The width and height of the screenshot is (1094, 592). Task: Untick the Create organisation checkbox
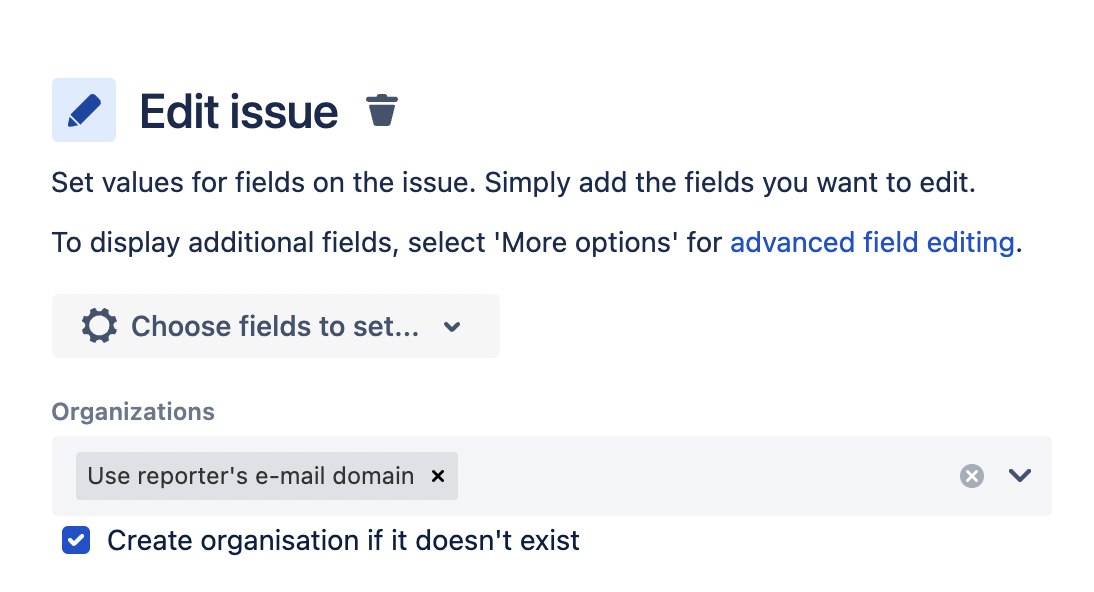76,540
